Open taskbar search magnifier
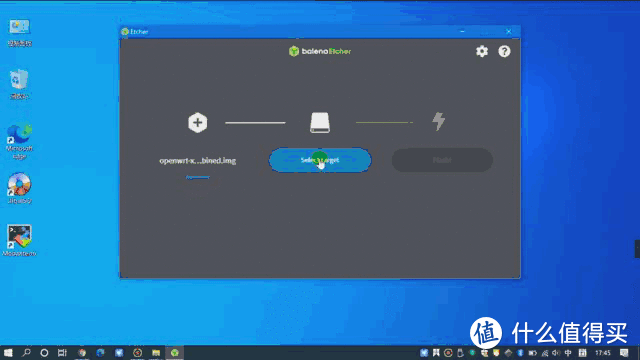640x360 pixels. pyautogui.click(x=26, y=353)
